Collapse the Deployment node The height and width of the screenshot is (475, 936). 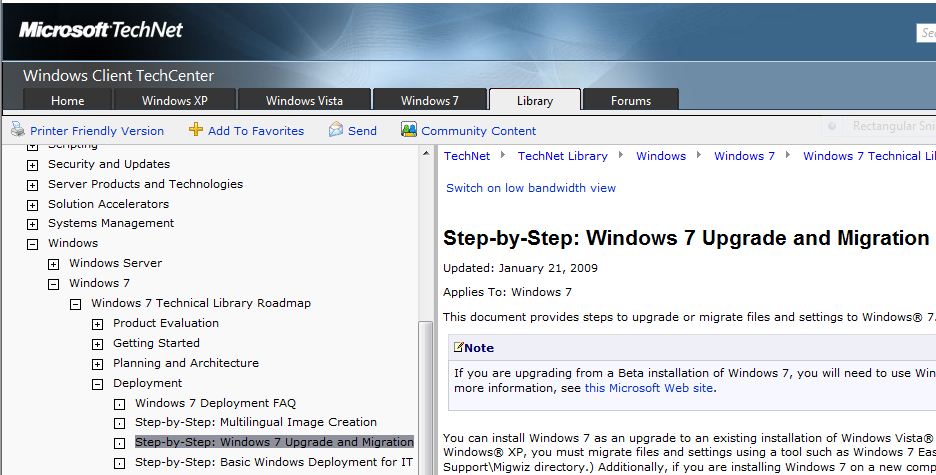pyautogui.click(x=98, y=384)
